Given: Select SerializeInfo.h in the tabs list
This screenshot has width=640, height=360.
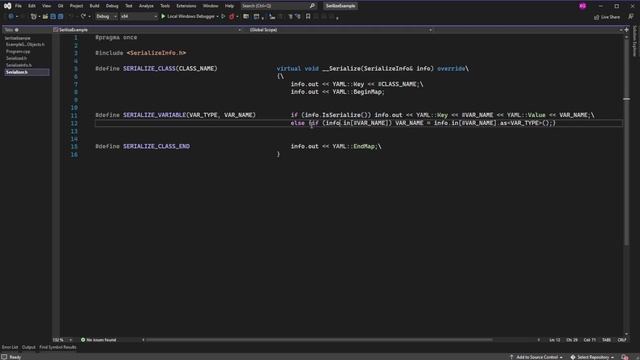Looking at the screenshot, I should [19, 65].
